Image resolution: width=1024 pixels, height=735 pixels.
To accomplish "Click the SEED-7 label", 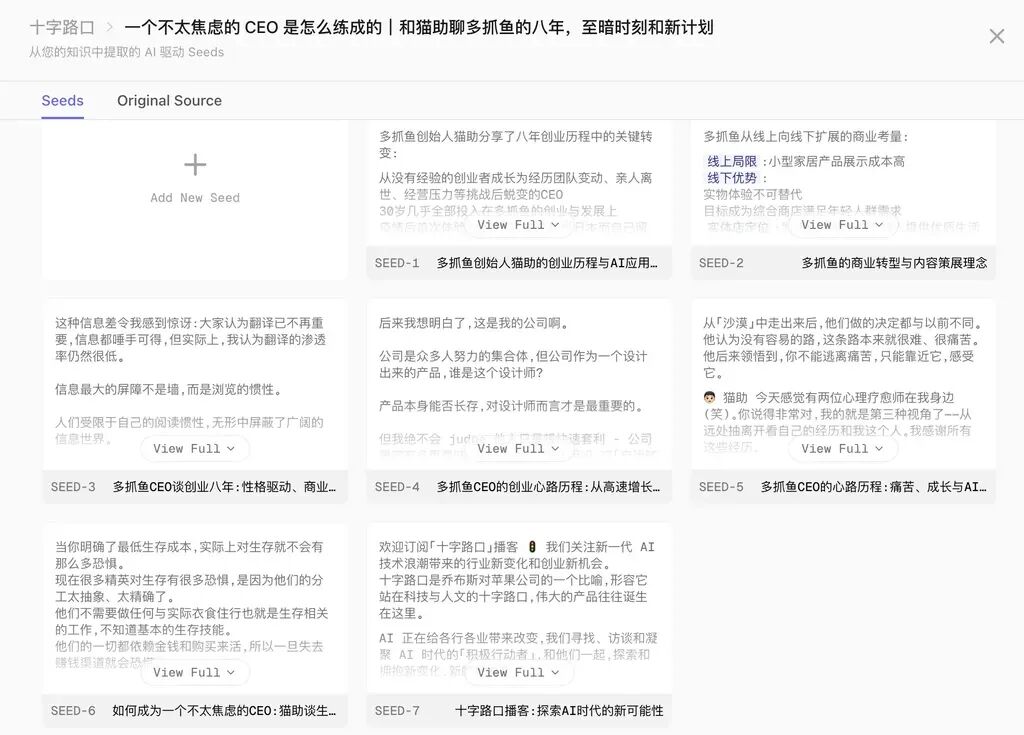I will pos(397,710).
